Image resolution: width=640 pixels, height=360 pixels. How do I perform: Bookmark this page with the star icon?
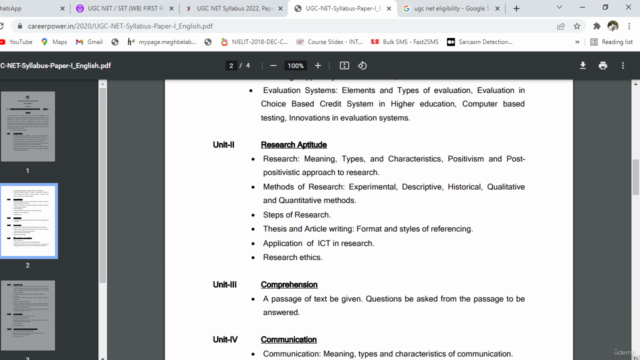(577, 26)
